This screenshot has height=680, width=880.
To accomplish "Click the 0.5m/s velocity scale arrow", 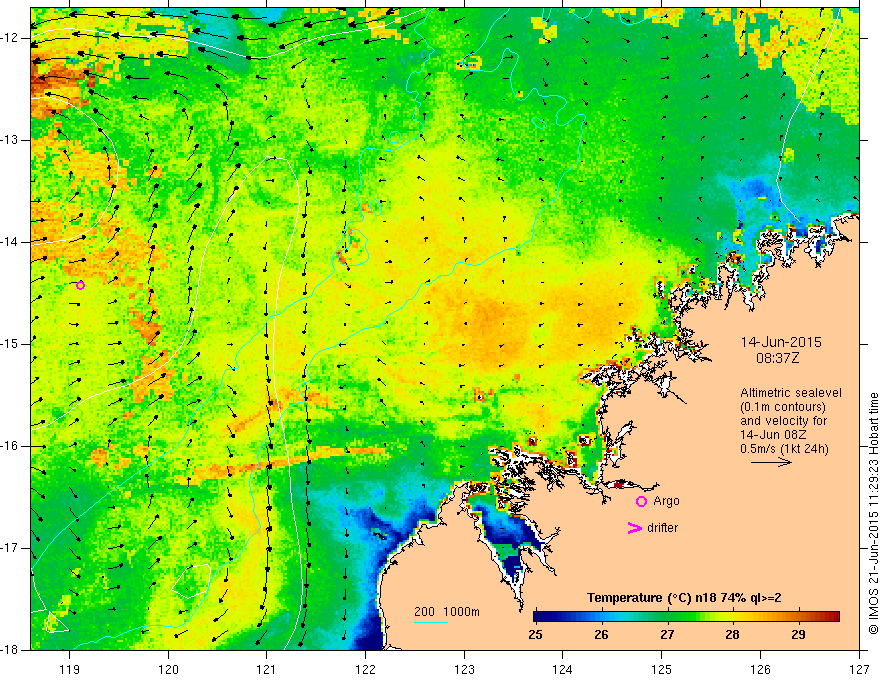I will (x=771, y=462).
